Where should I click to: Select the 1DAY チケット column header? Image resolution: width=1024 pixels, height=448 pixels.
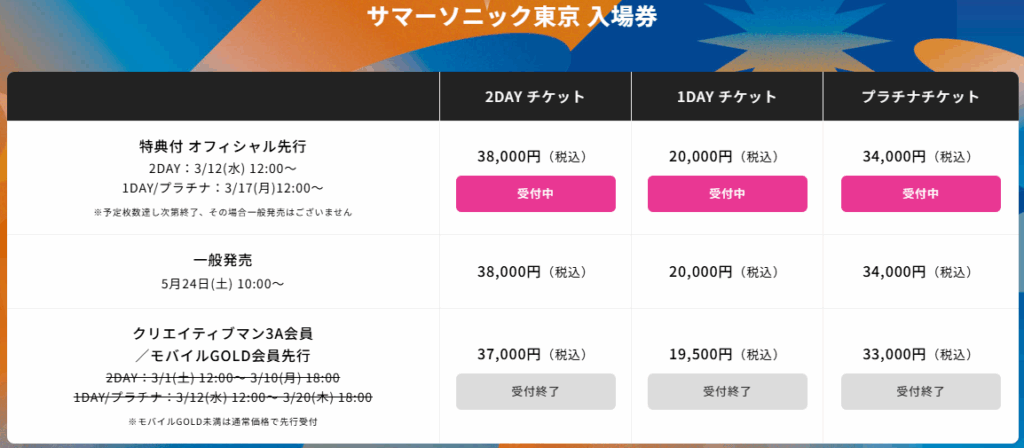pos(728,97)
